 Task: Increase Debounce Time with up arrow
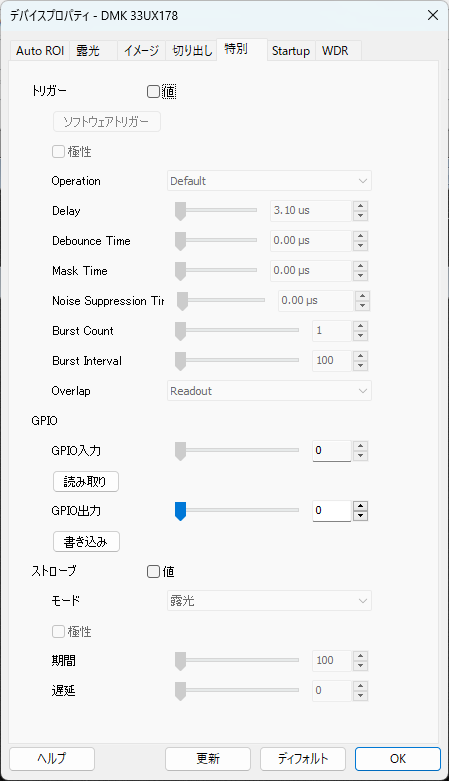pyautogui.click(x=360, y=236)
